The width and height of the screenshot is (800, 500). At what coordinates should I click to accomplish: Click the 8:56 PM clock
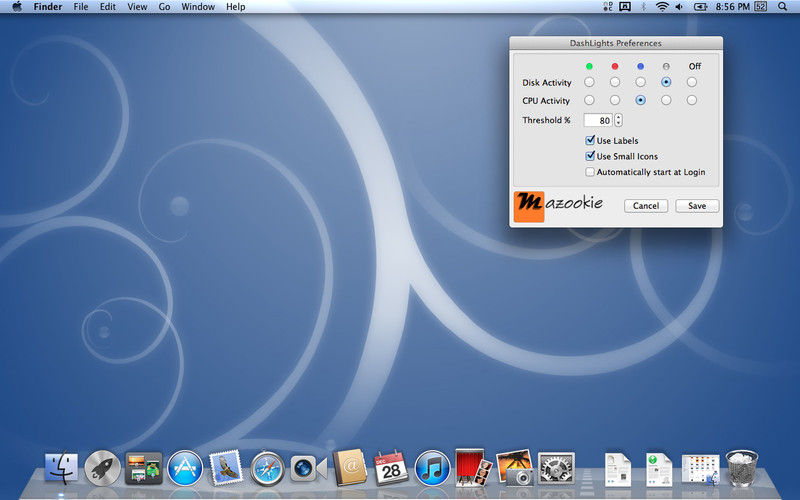[x=732, y=7]
